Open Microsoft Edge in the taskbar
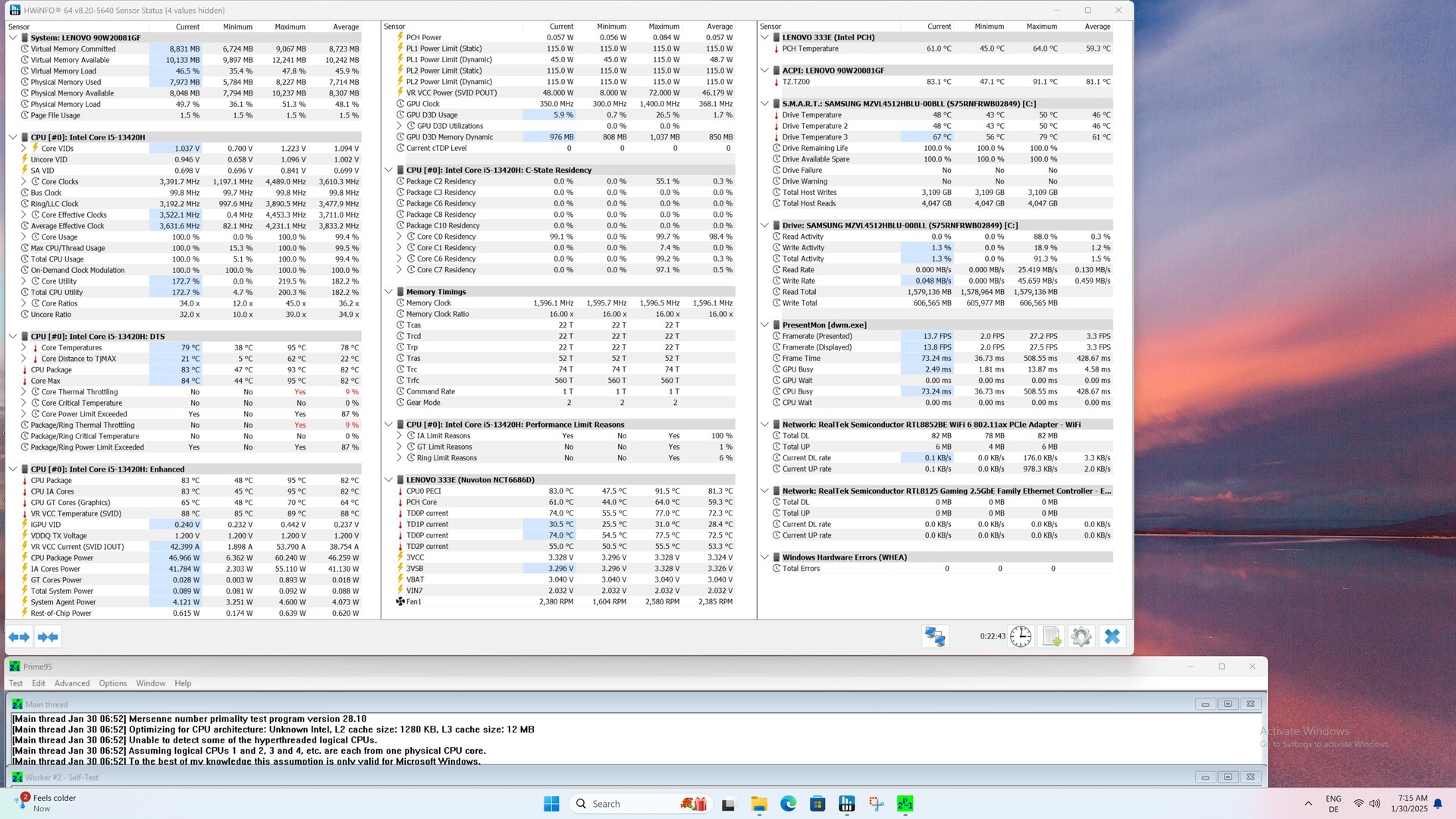 coord(788,804)
